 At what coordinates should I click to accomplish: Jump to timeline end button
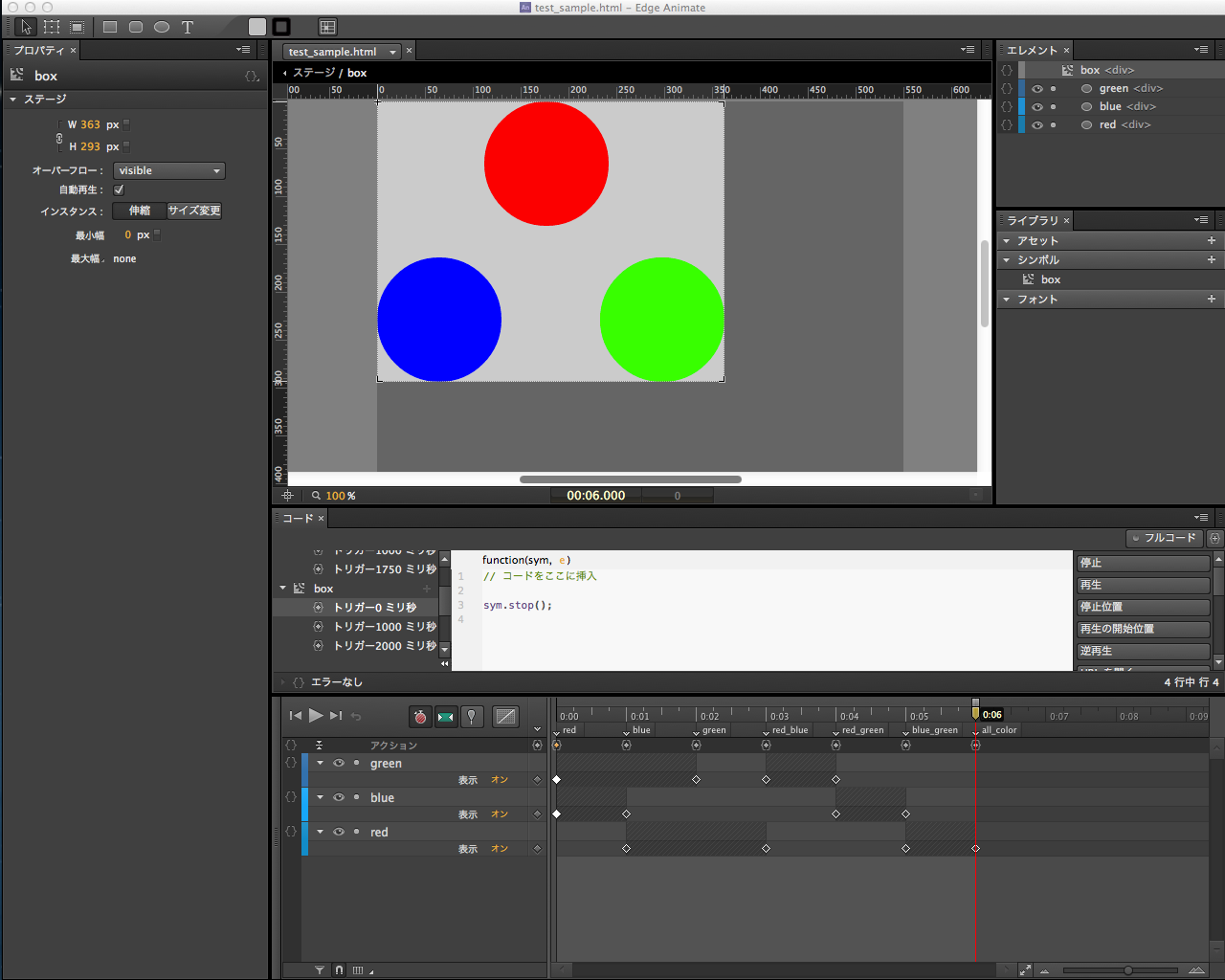pos(336,716)
